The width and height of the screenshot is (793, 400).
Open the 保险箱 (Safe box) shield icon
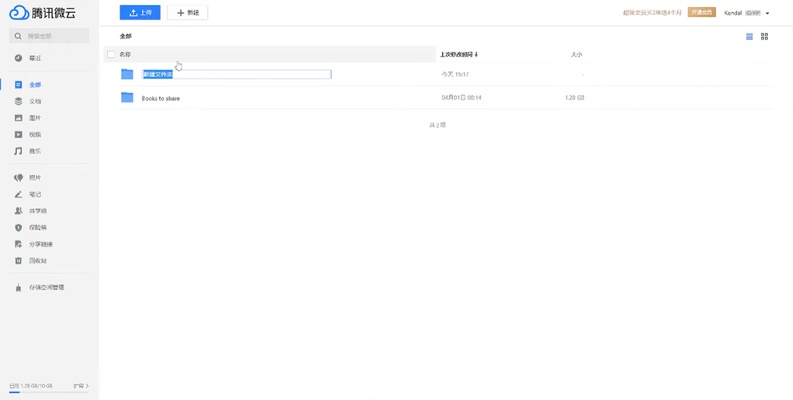click(x=19, y=228)
